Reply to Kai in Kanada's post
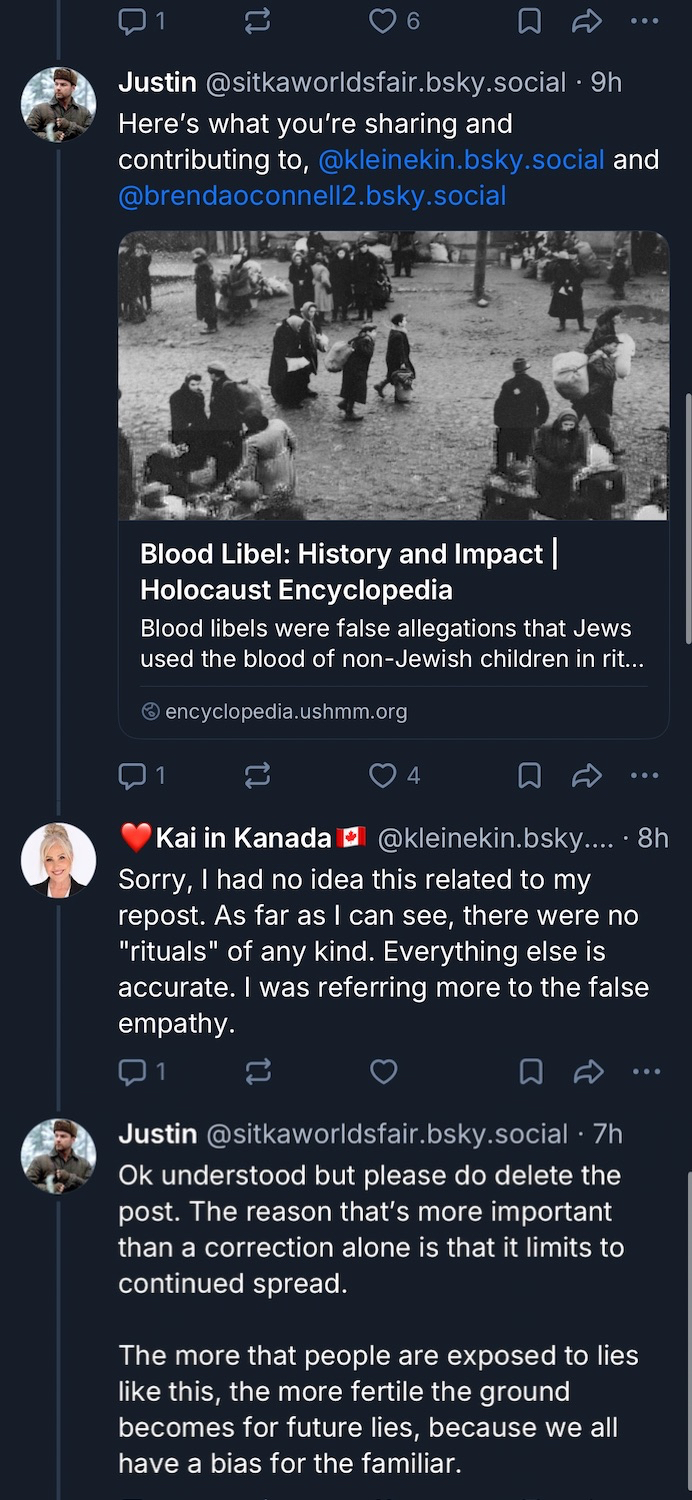 132,1072
